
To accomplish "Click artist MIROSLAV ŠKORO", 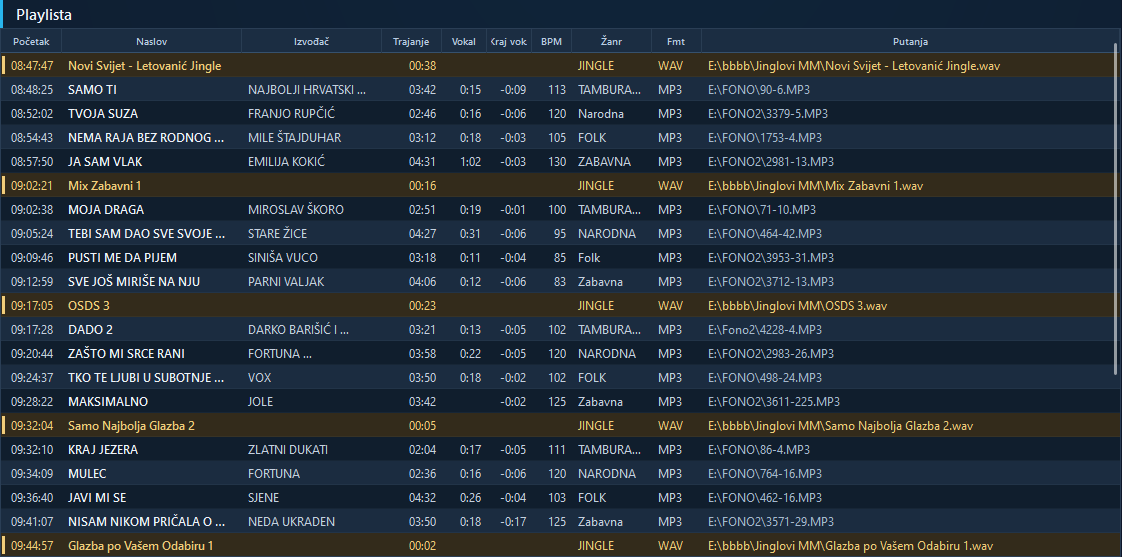I will pyautogui.click(x=296, y=210).
